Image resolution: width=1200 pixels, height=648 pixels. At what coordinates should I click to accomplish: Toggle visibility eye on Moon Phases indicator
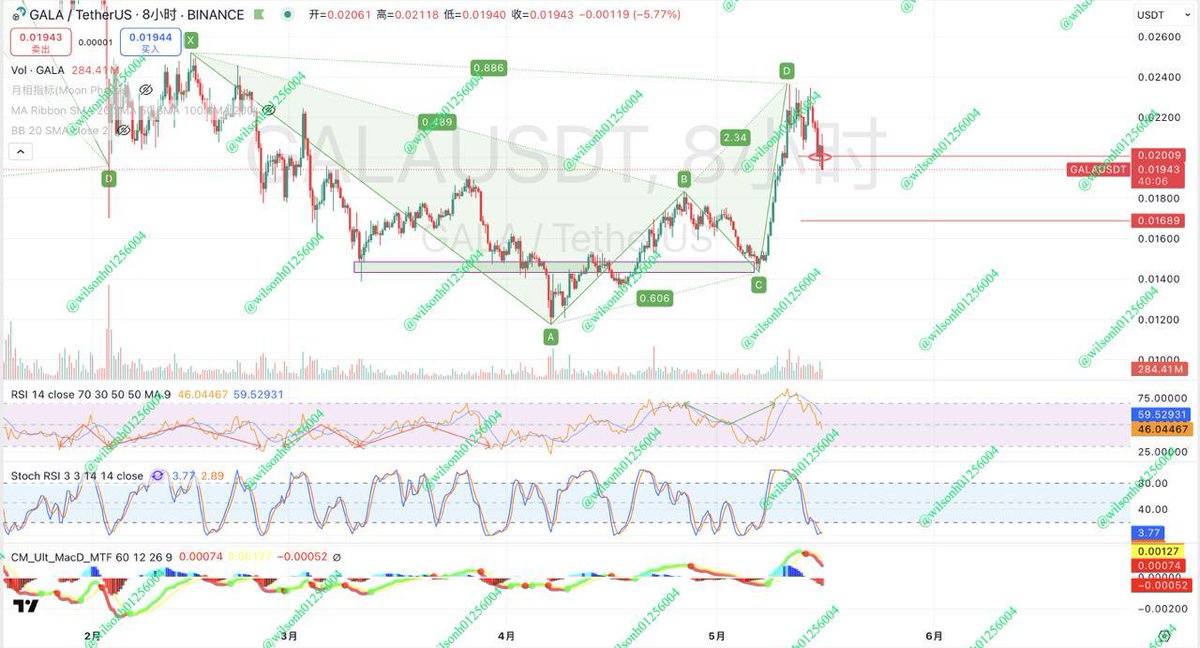pyautogui.click(x=145, y=90)
